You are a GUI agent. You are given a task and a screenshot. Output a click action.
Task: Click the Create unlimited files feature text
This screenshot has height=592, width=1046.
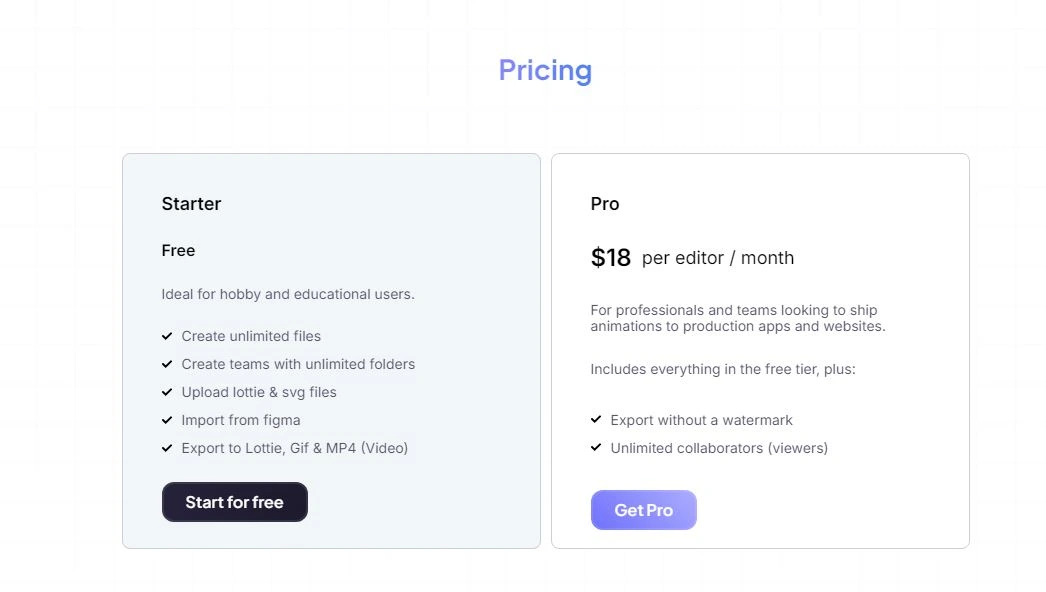[x=251, y=336]
